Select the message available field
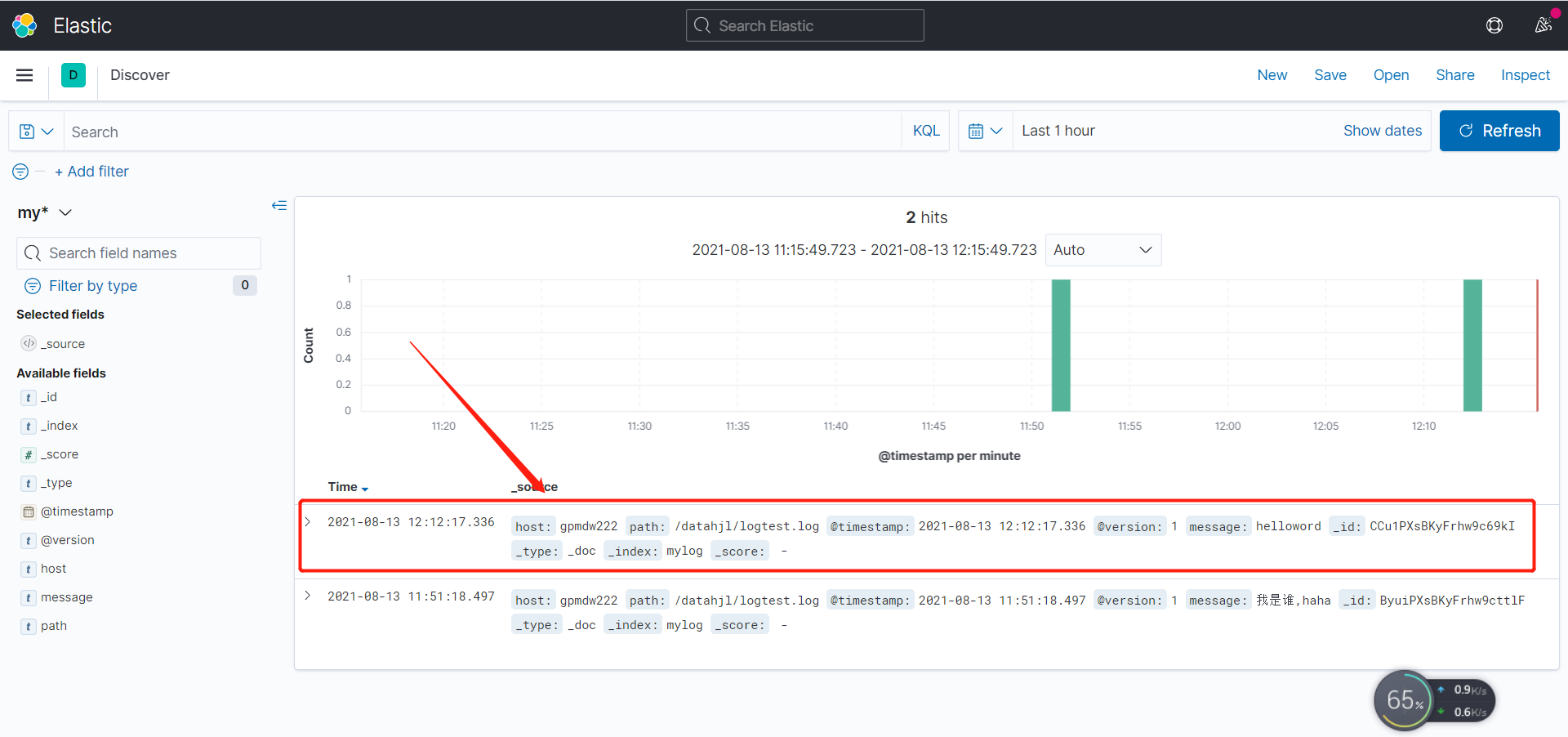 [67, 598]
